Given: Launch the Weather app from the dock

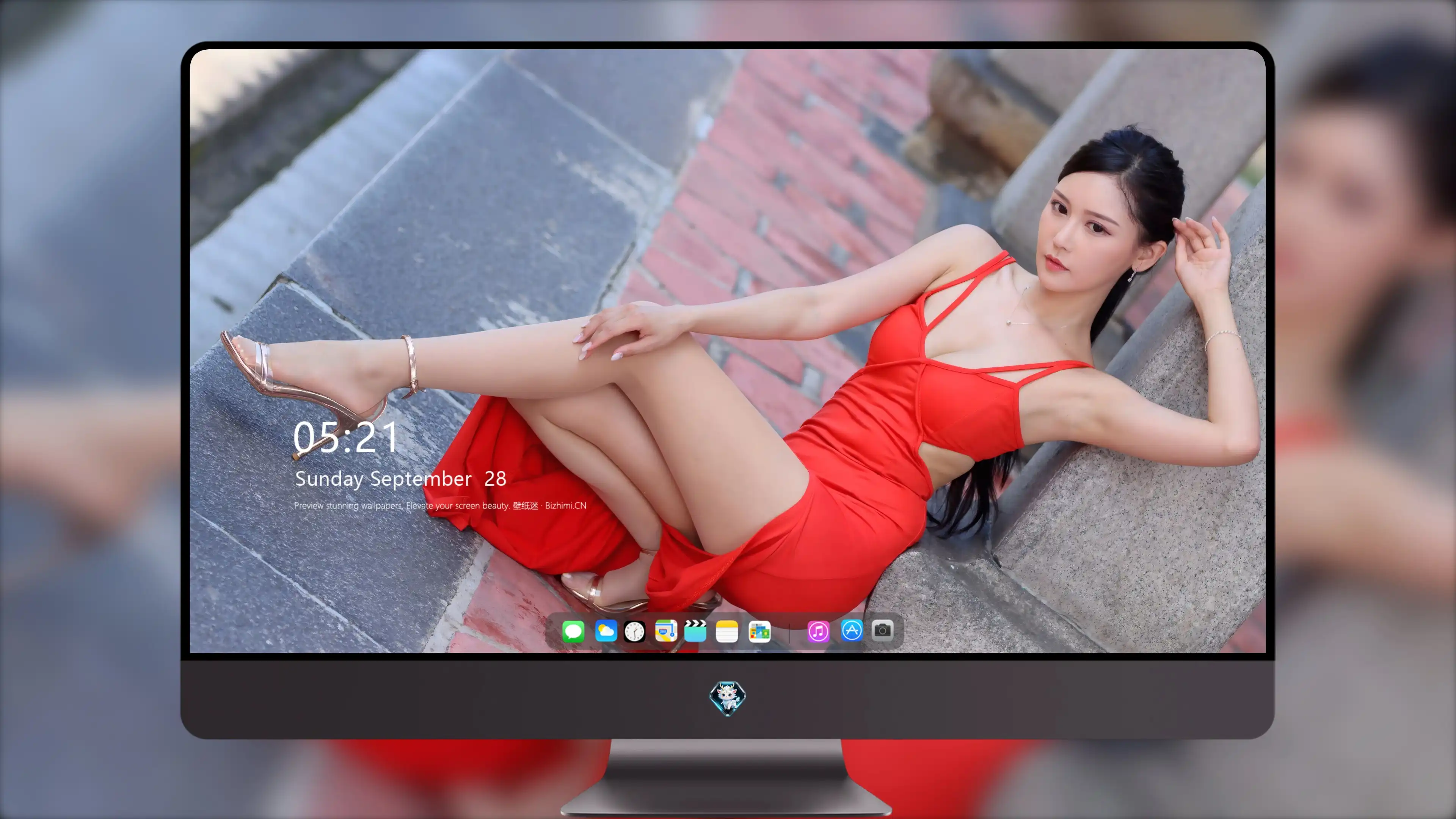Looking at the screenshot, I should (x=606, y=631).
